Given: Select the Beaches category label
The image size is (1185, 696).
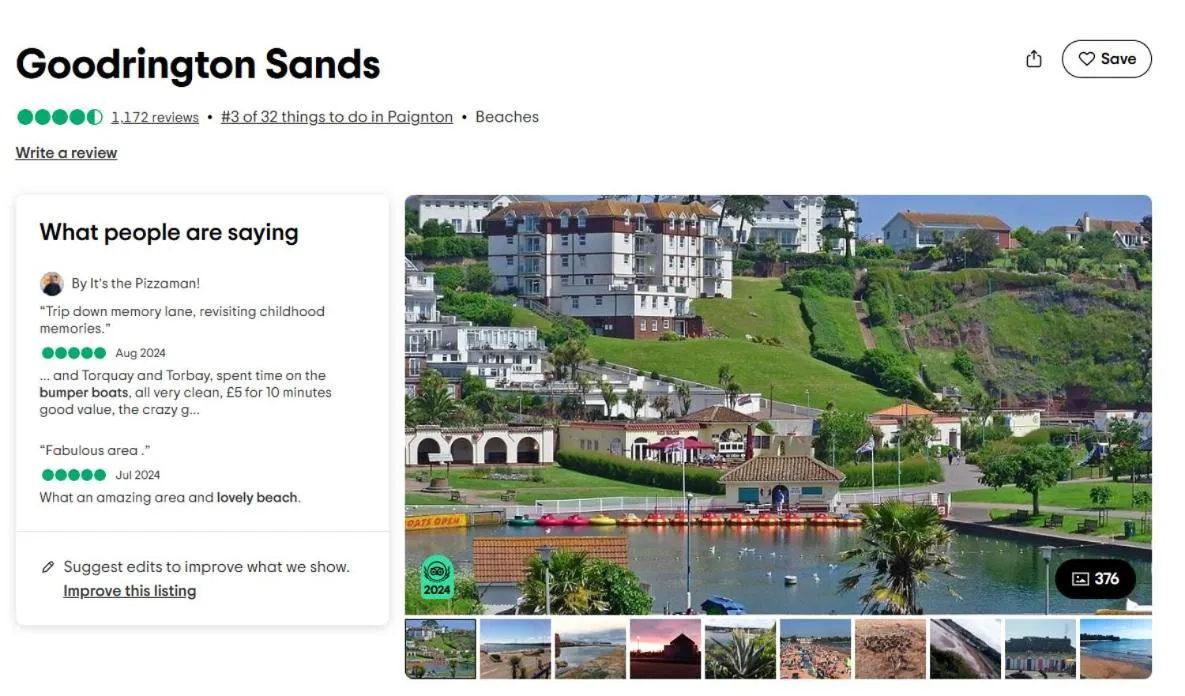Looking at the screenshot, I should (x=507, y=117).
